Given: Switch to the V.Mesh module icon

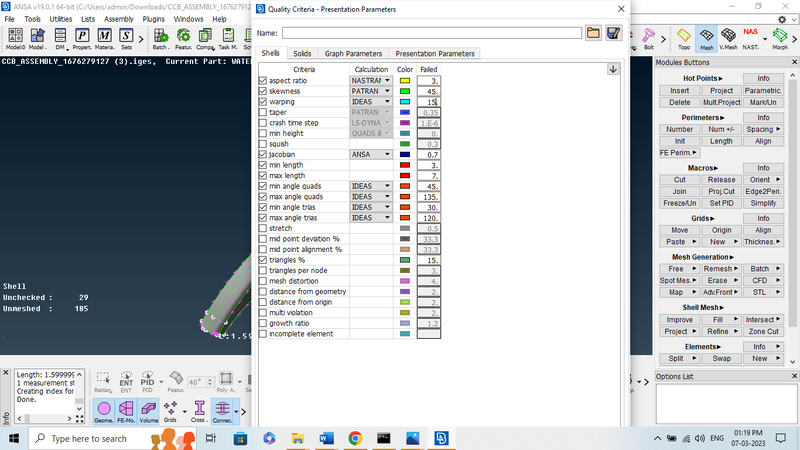Looking at the screenshot, I should (728, 39).
